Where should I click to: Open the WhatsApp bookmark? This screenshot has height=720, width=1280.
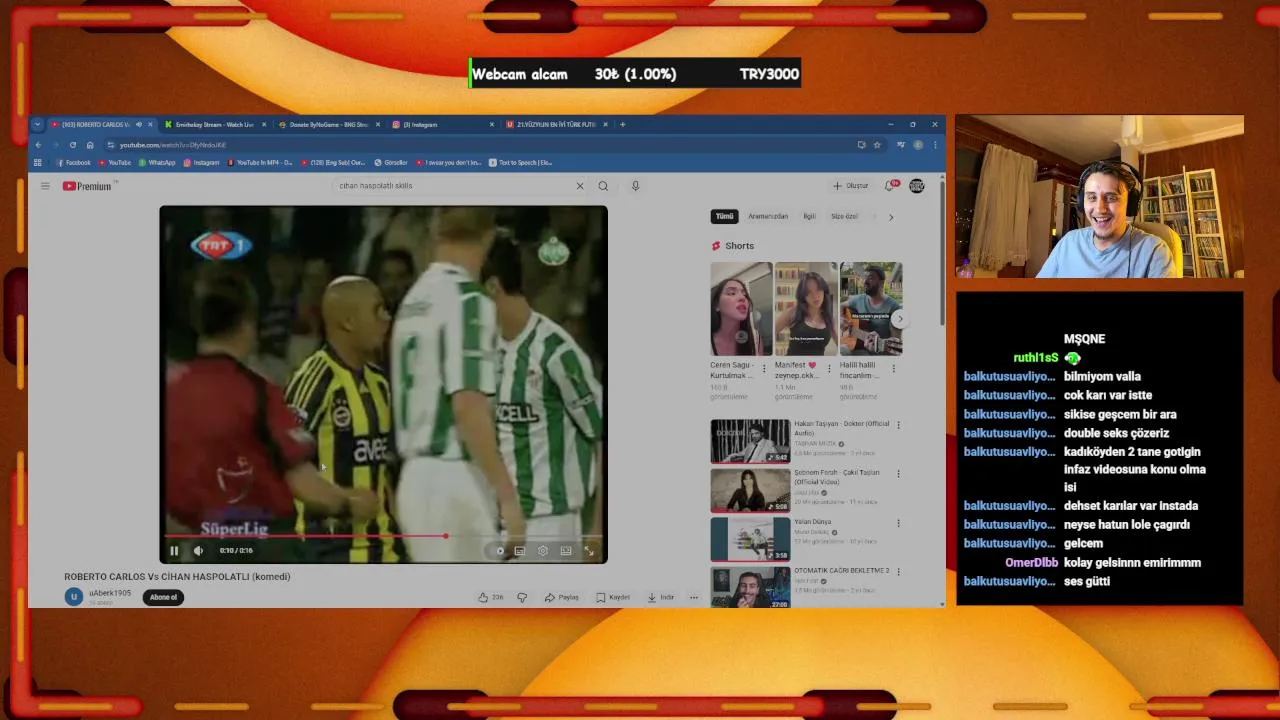[157, 162]
